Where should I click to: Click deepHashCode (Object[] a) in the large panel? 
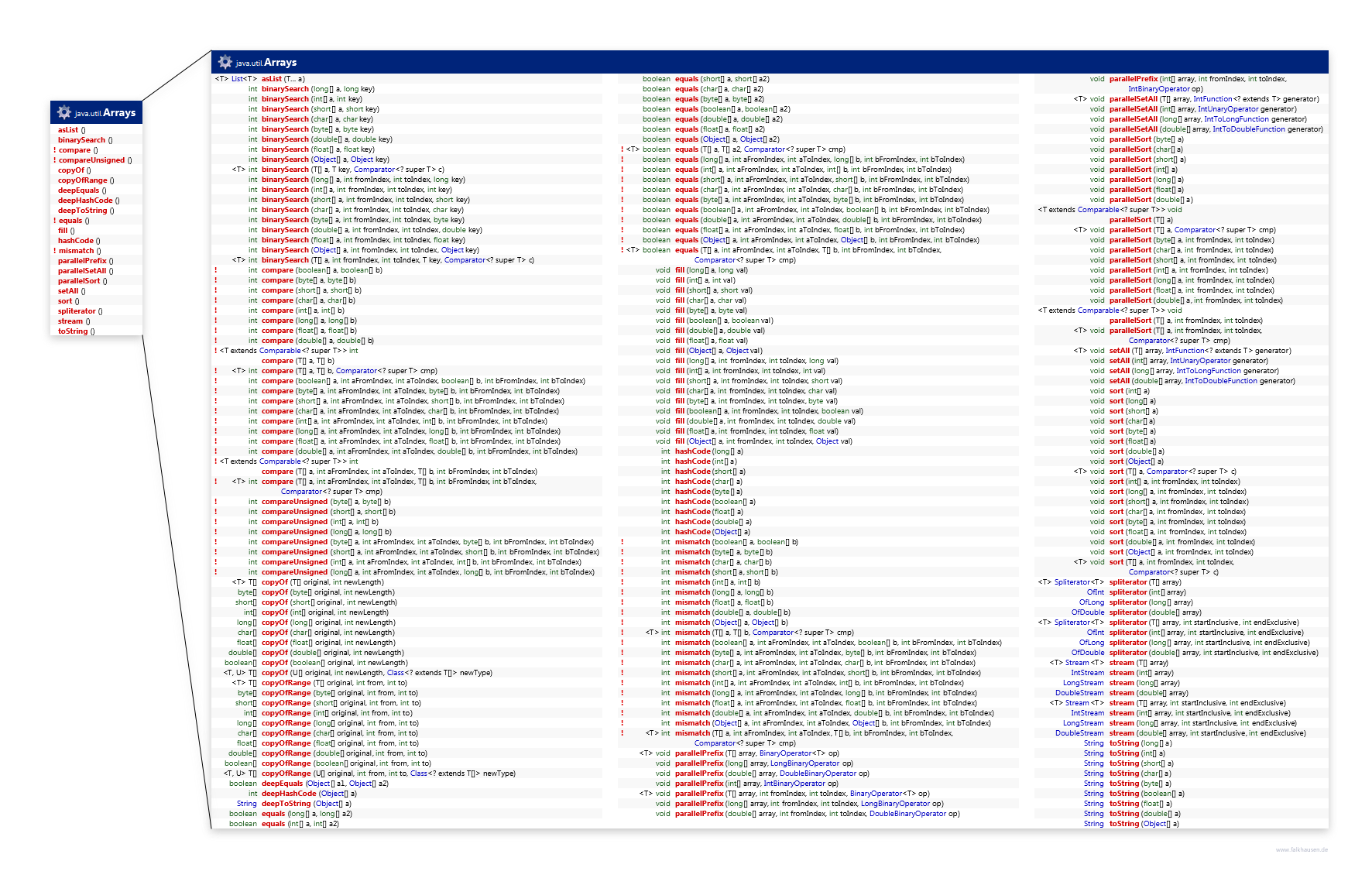[x=310, y=794]
